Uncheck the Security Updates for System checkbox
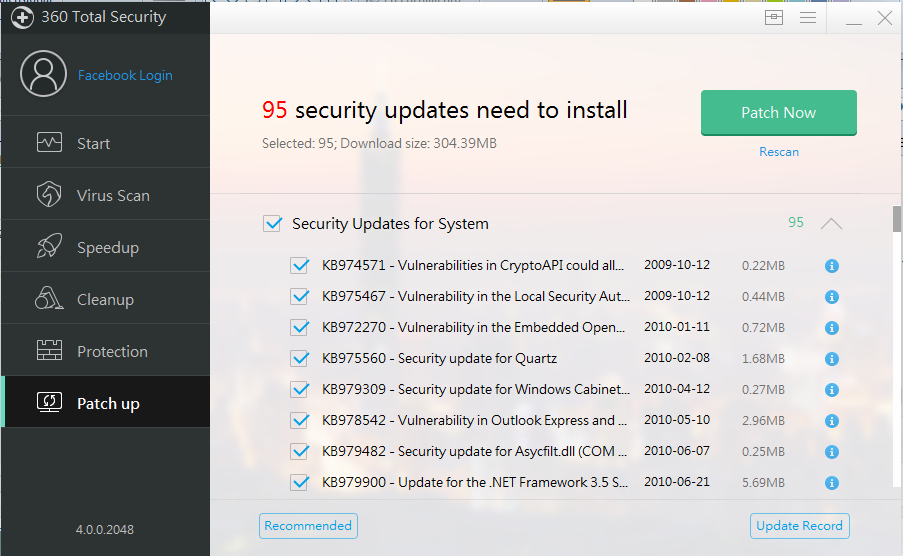The width and height of the screenshot is (903, 556). (x=272, y=224)
